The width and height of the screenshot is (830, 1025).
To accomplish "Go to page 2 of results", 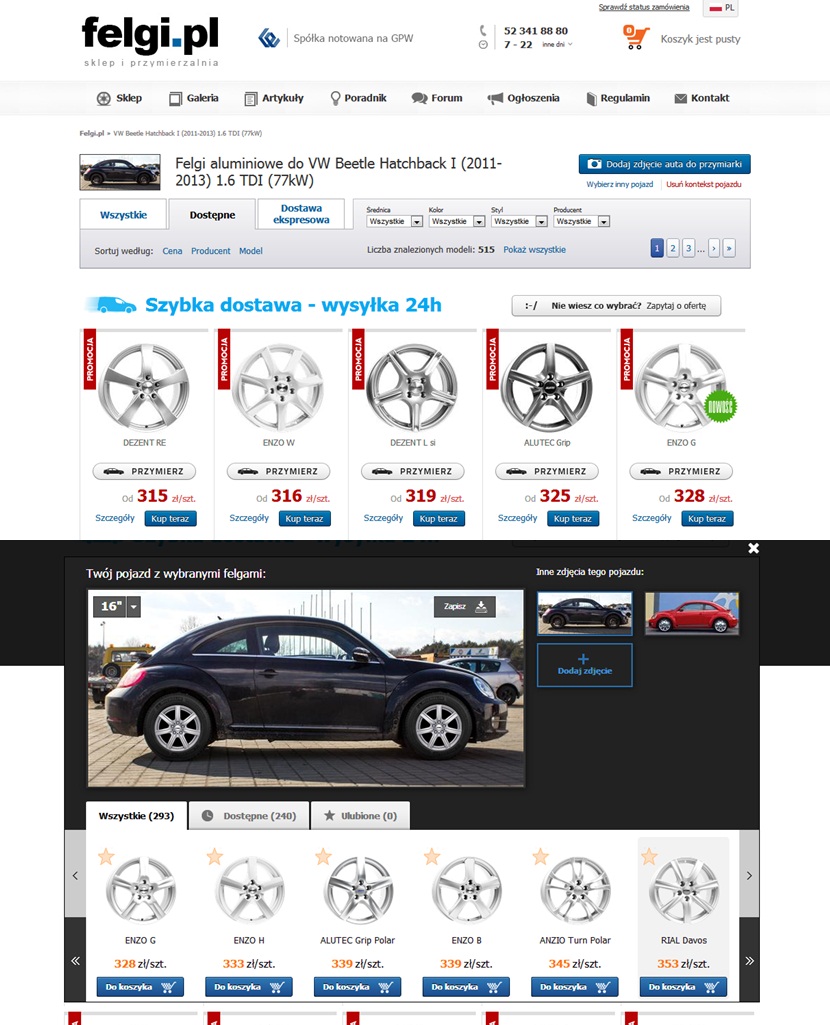I will (672, 248).
